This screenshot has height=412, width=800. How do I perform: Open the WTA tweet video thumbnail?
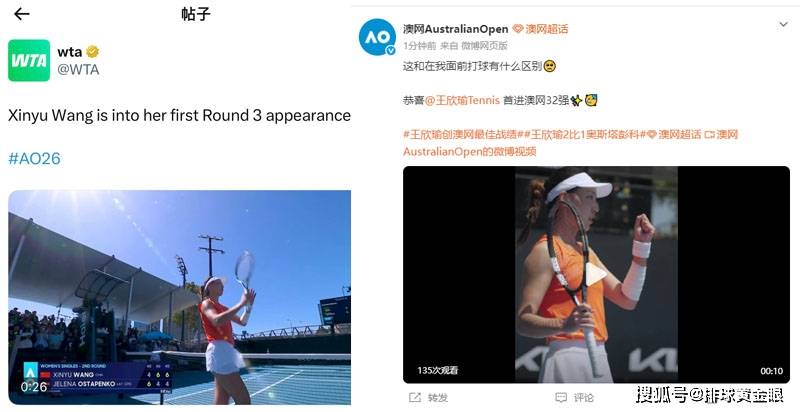[x=180, y=297]
